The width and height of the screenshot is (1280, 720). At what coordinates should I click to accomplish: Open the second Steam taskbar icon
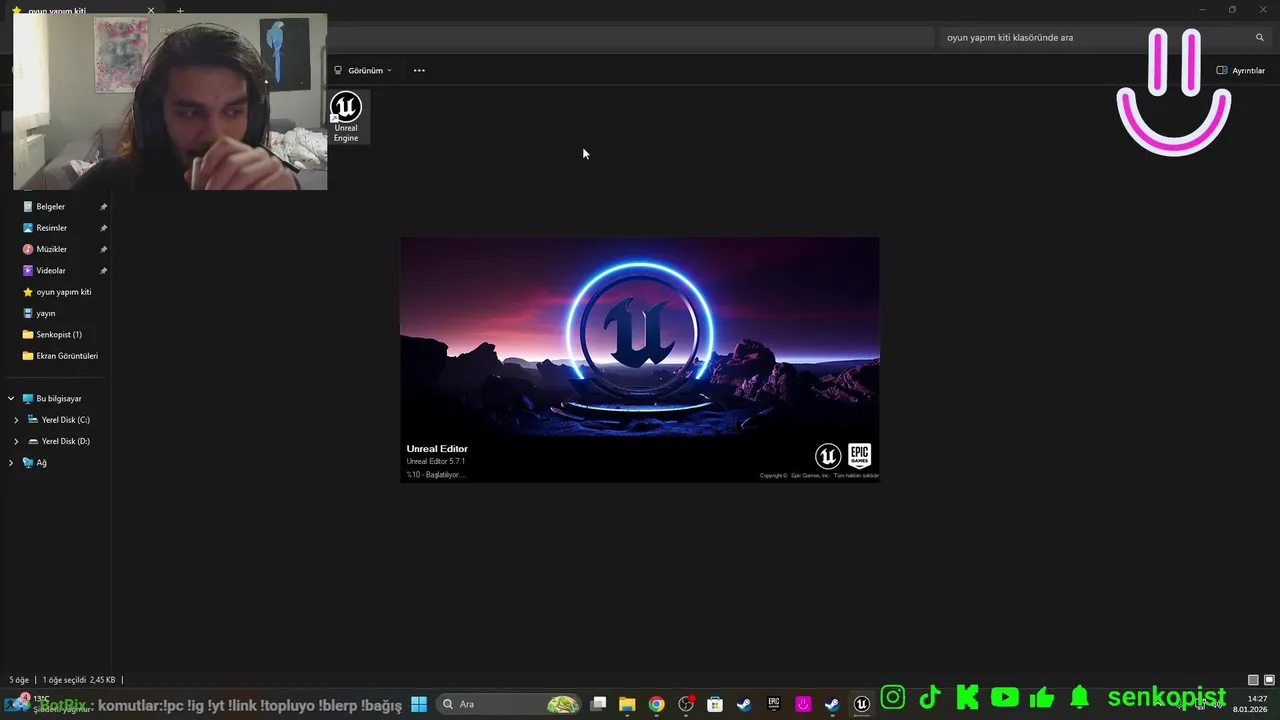point(832,704)
